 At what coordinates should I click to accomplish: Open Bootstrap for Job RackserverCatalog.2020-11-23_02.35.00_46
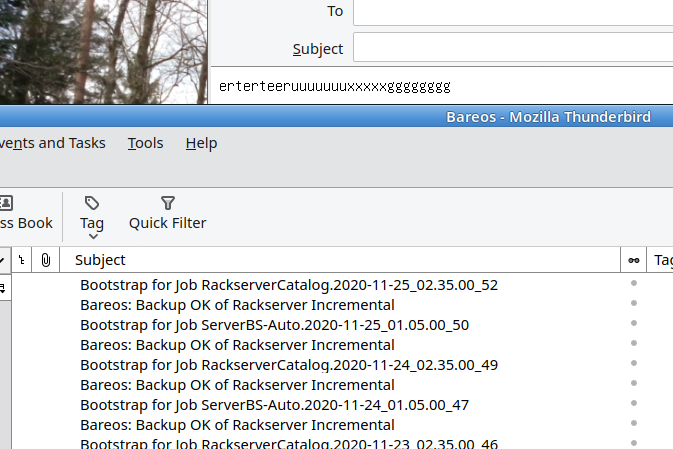pyautogui.click(x=289, y=443)
